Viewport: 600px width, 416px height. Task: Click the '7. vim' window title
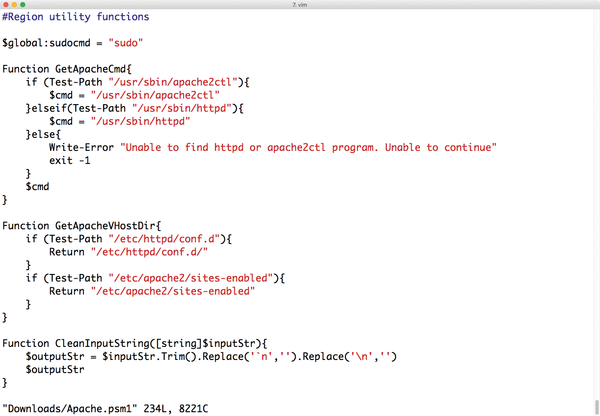300,5
